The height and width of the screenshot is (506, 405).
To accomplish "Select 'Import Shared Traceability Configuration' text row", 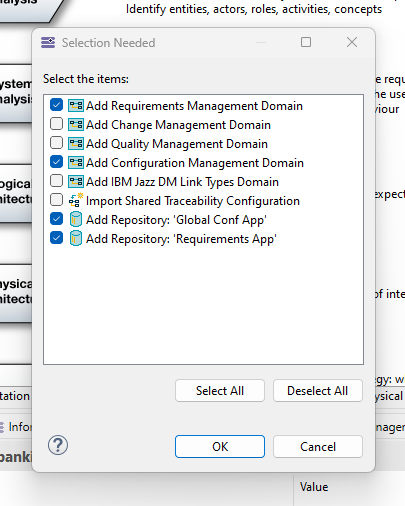I will tap(193, 201).
